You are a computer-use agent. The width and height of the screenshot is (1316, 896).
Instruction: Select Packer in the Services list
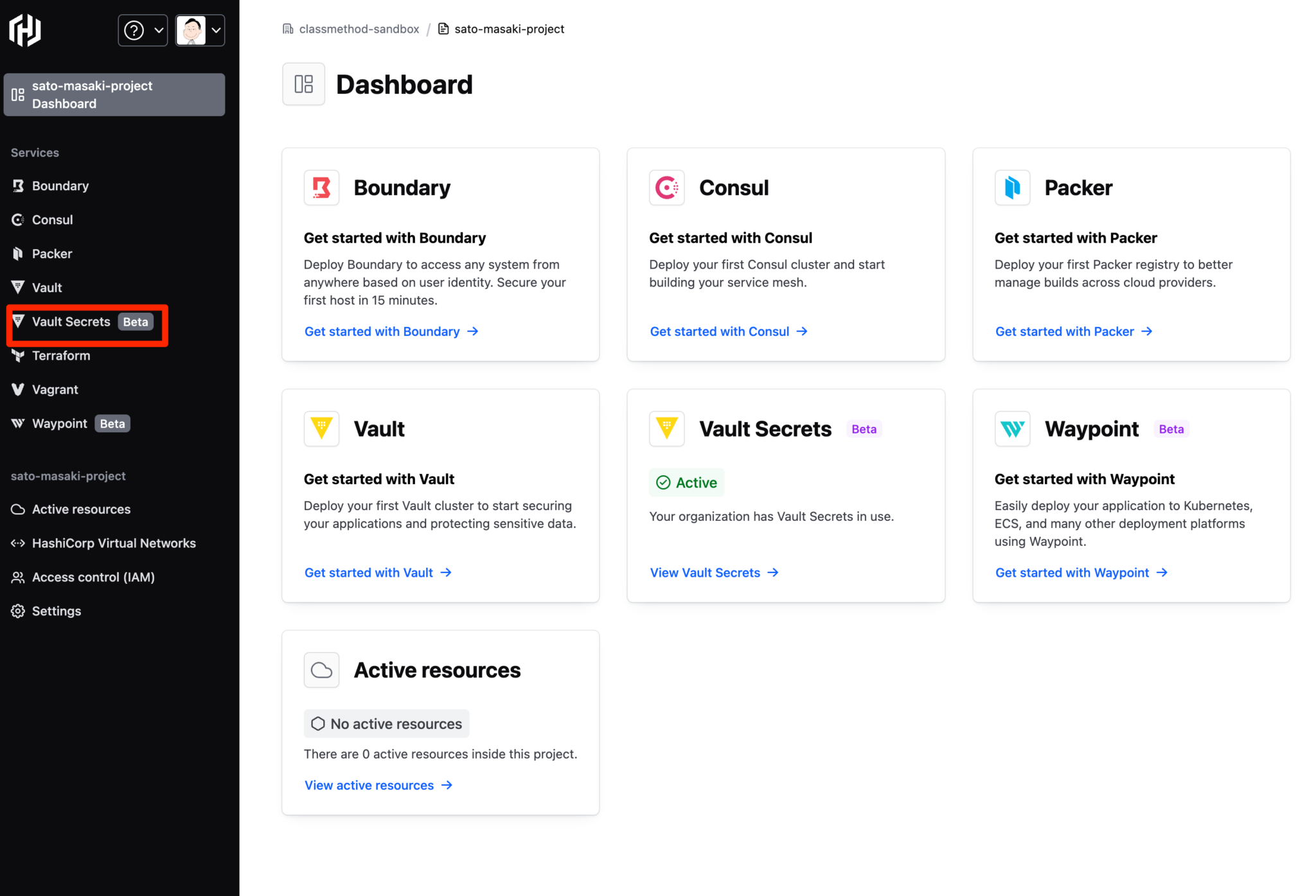click(x=51, y=253)
